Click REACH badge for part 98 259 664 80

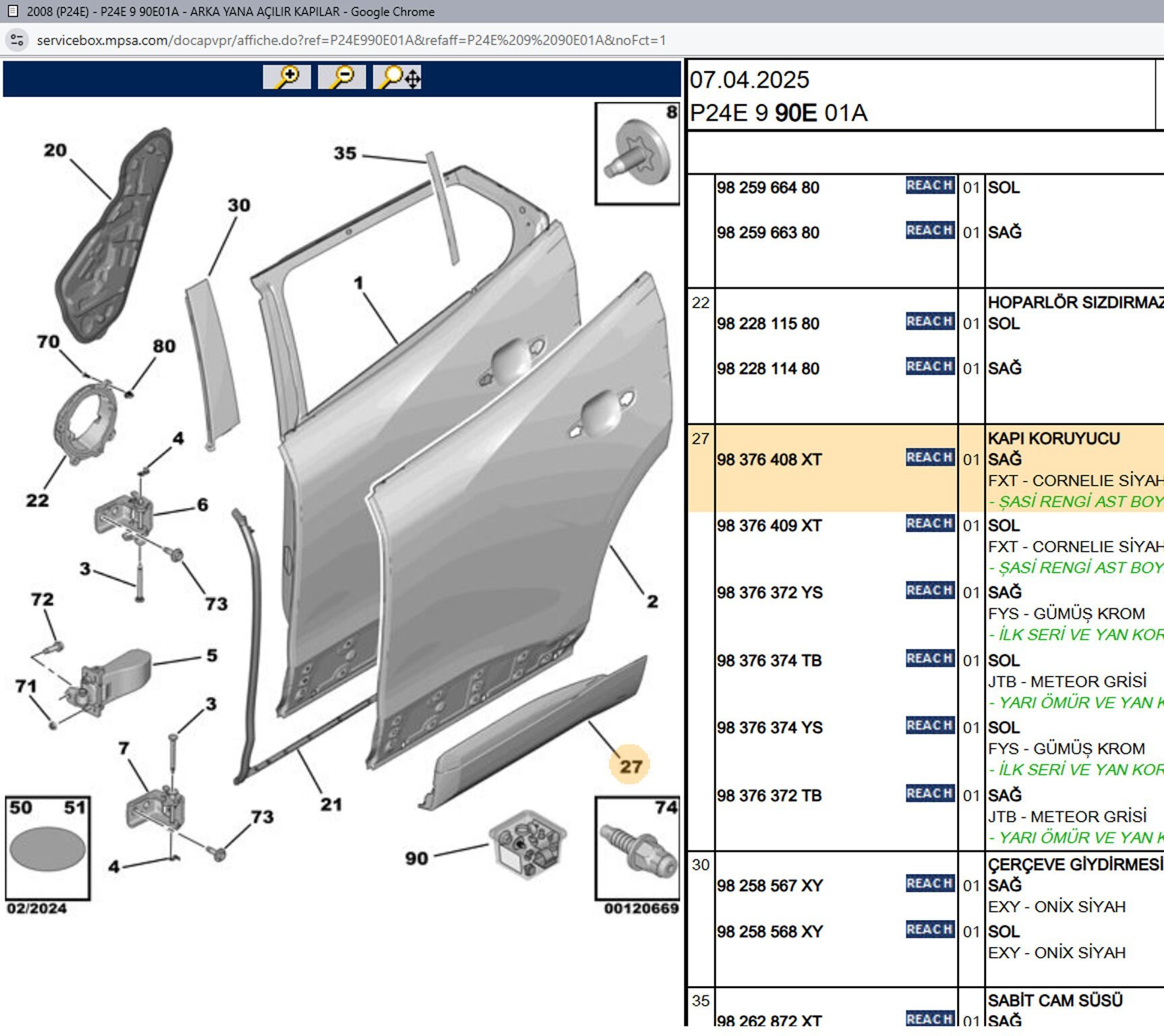click(929, 185)
